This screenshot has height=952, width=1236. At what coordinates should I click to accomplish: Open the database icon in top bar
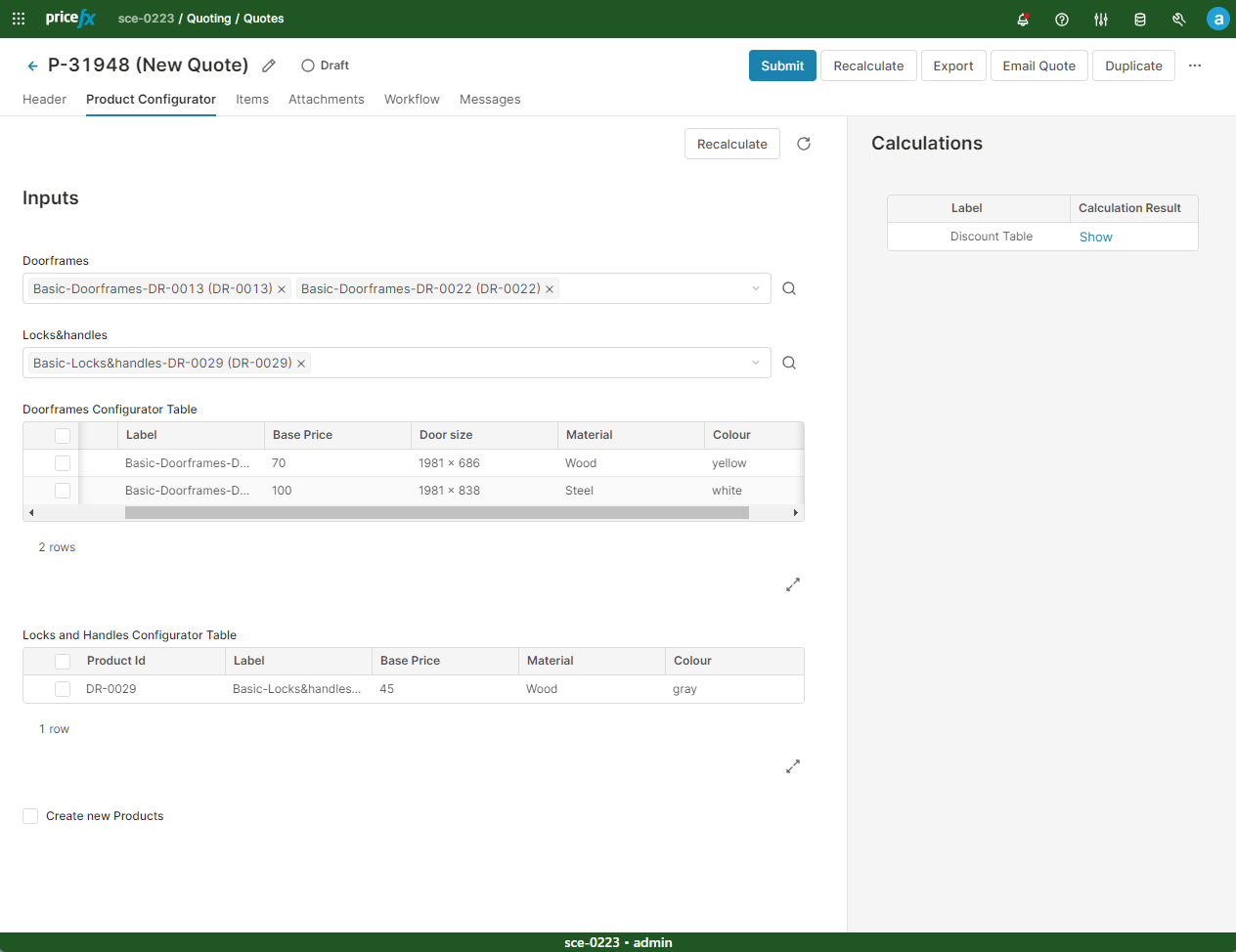coord(1140,19)
